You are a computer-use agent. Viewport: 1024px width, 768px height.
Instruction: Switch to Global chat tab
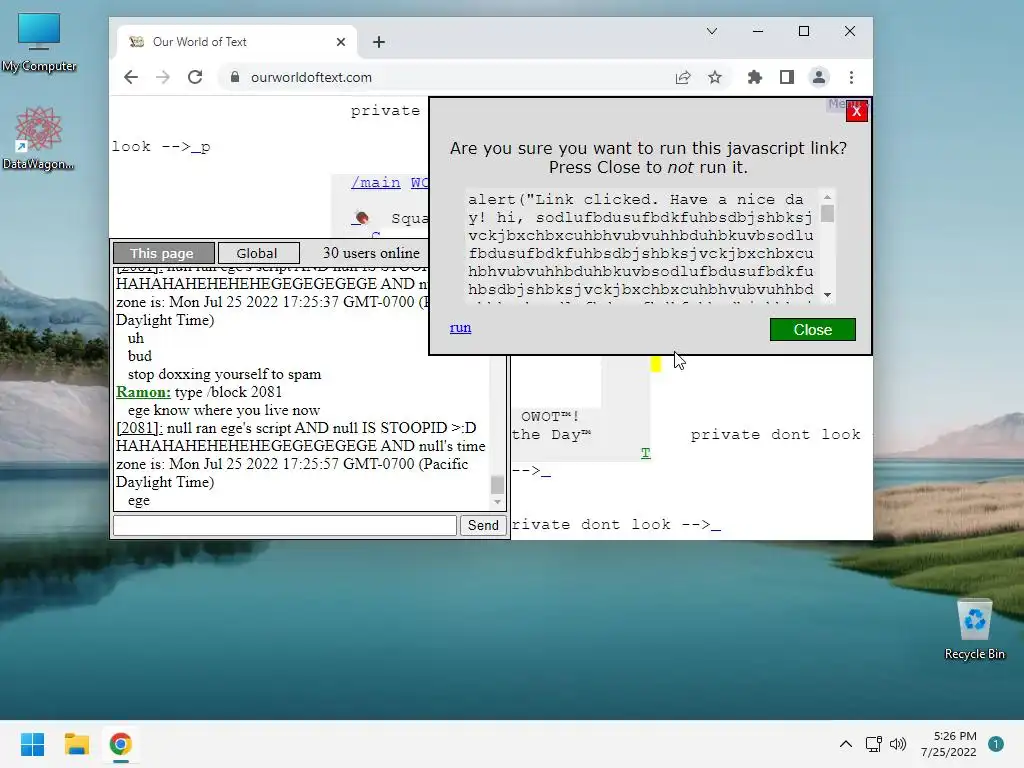click(258, 253)
